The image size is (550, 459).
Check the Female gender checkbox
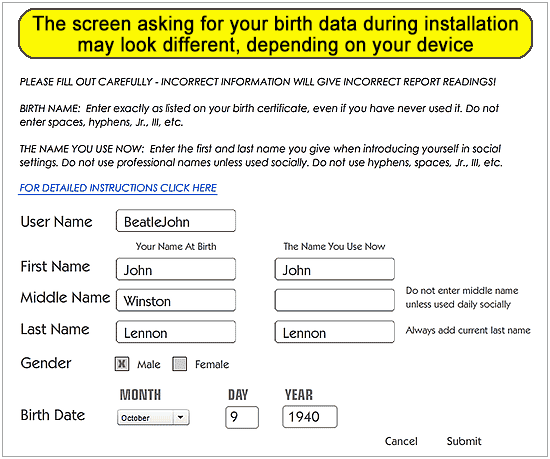pos(180,364)
